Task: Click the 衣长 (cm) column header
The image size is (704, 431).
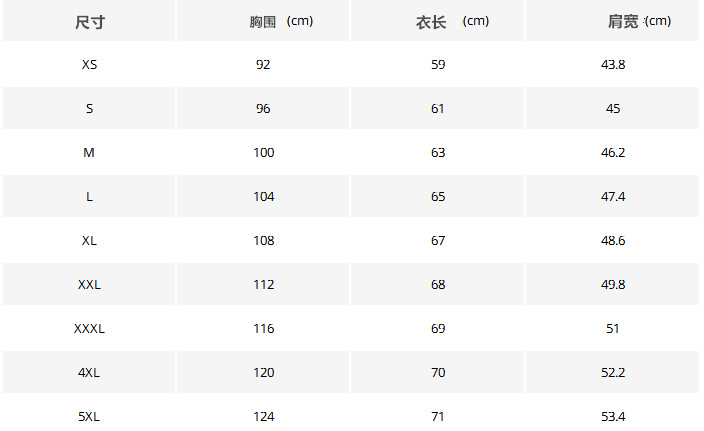Action: point(452,22)
